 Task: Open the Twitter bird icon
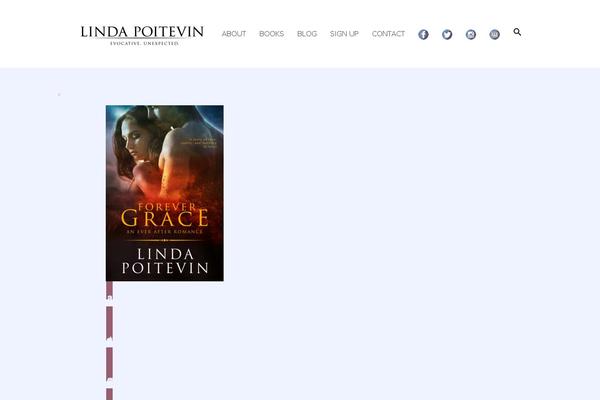(447, 34)
